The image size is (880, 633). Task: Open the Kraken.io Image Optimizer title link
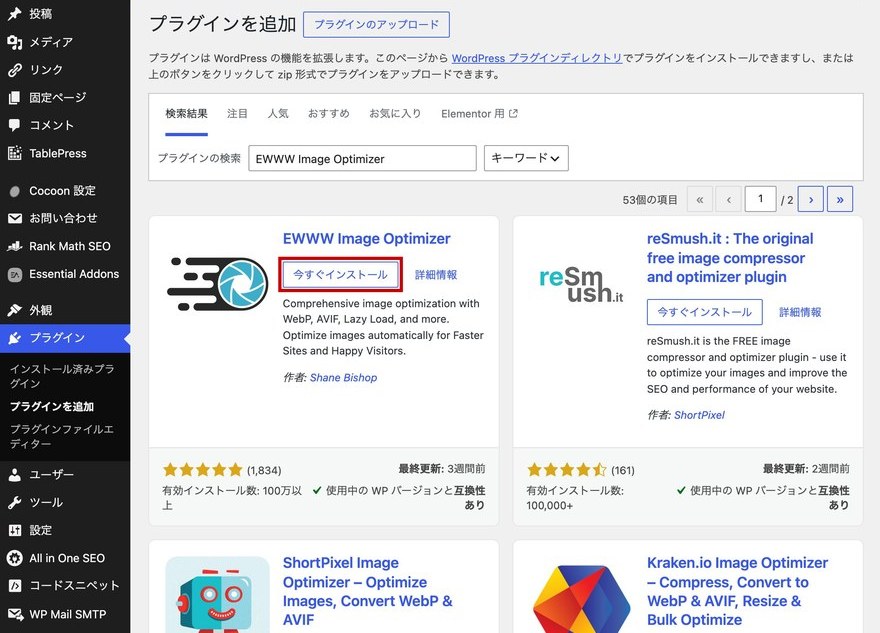(x=737, y=591)
